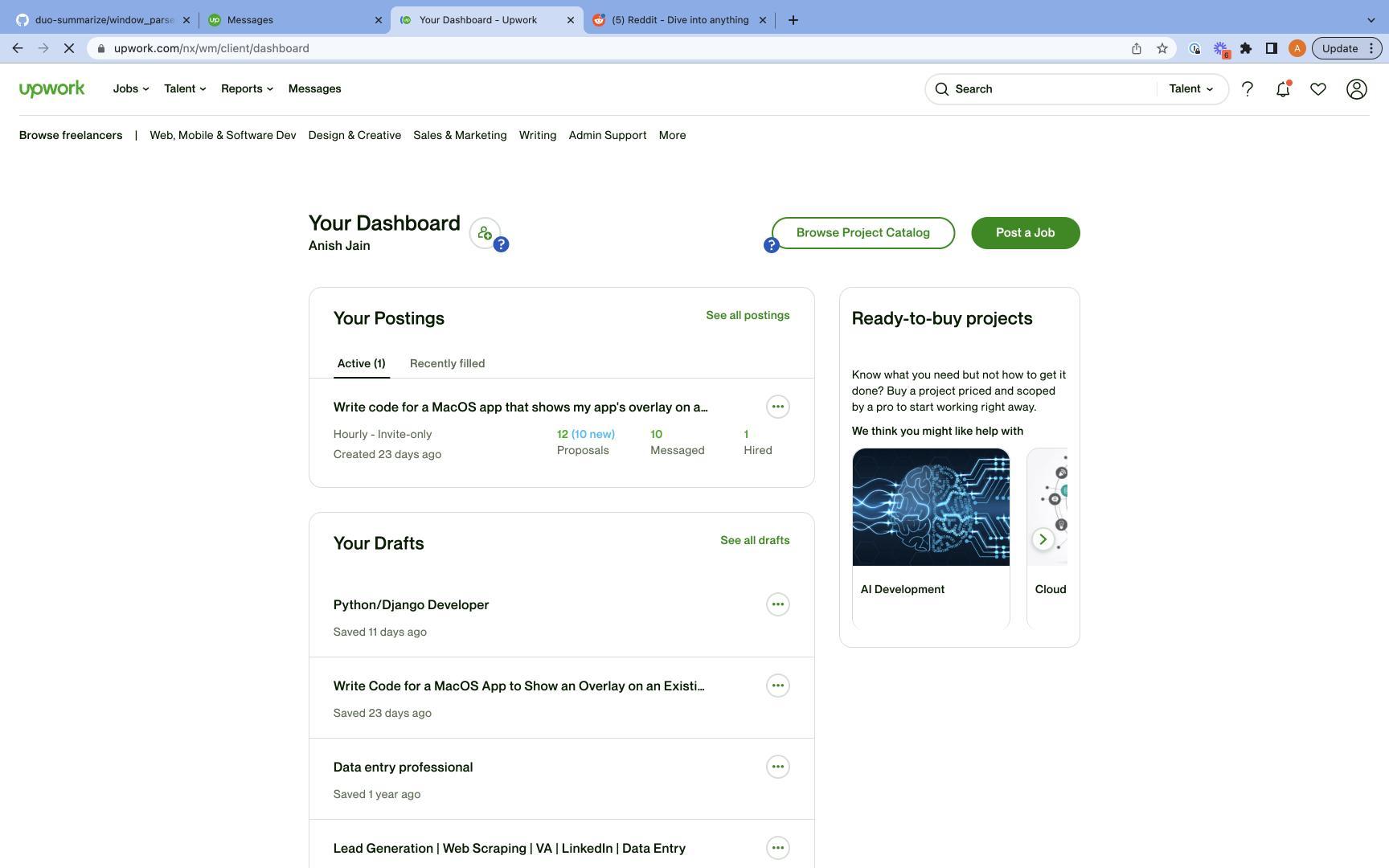The width and height of the screenshot is (1389, 868).
Task: Switch to Recently filled tab
Action: (447, 363)
